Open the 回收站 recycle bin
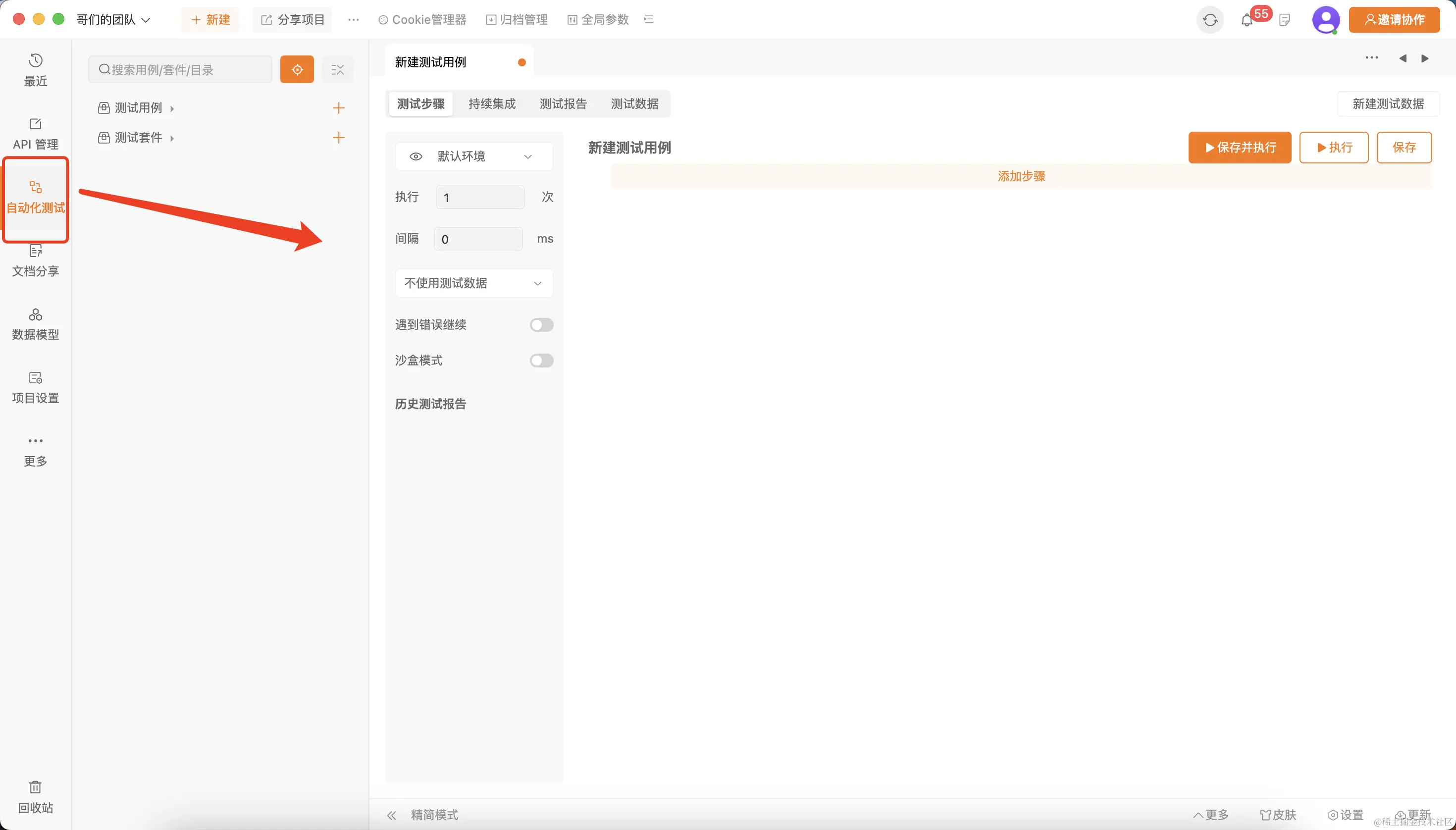The width and height of the screenshot is (1456, 830). point(35,797)
